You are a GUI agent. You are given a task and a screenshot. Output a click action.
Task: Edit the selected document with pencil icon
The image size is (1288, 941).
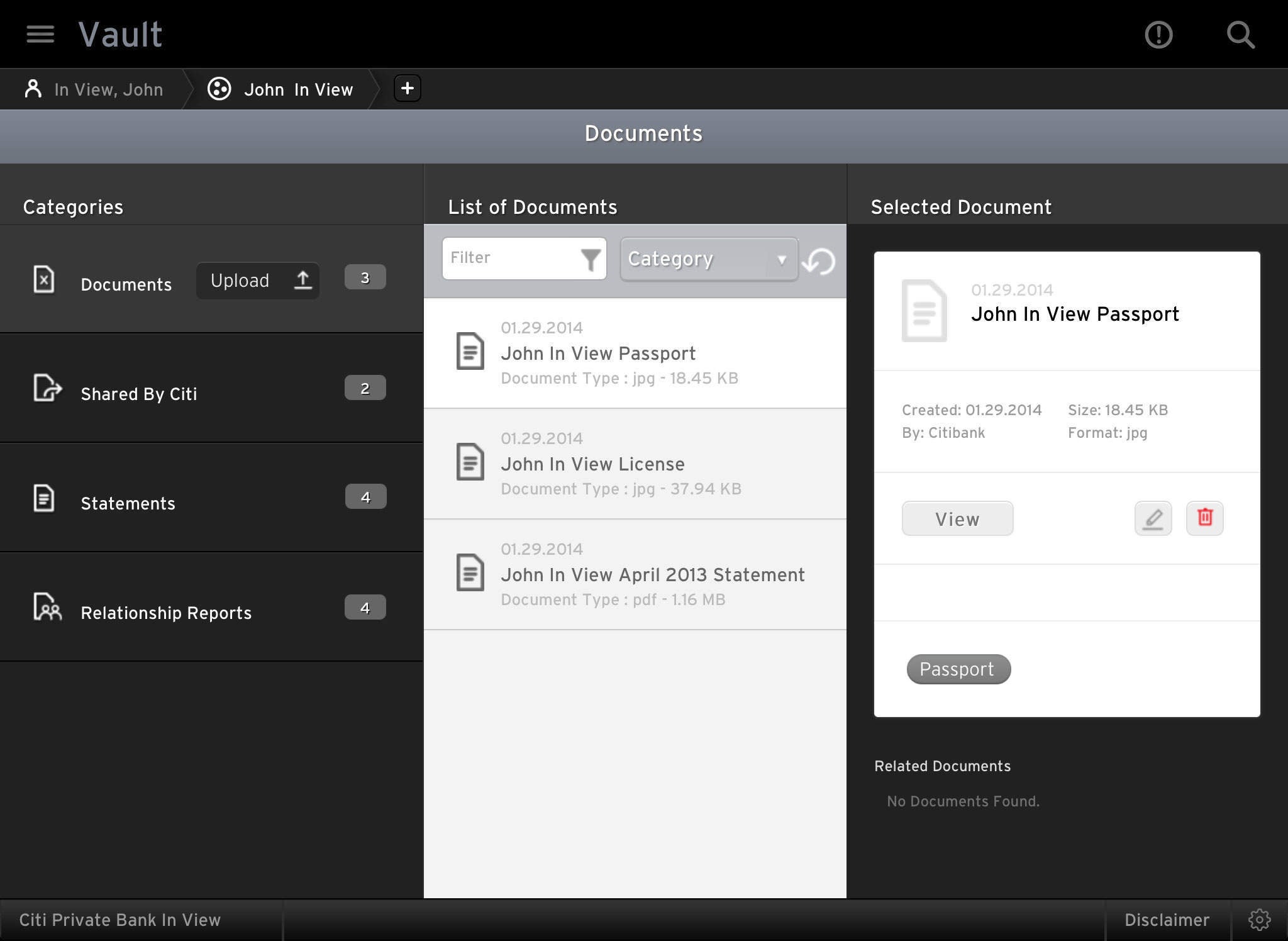pyautogui.click(x=1153, y=518)
